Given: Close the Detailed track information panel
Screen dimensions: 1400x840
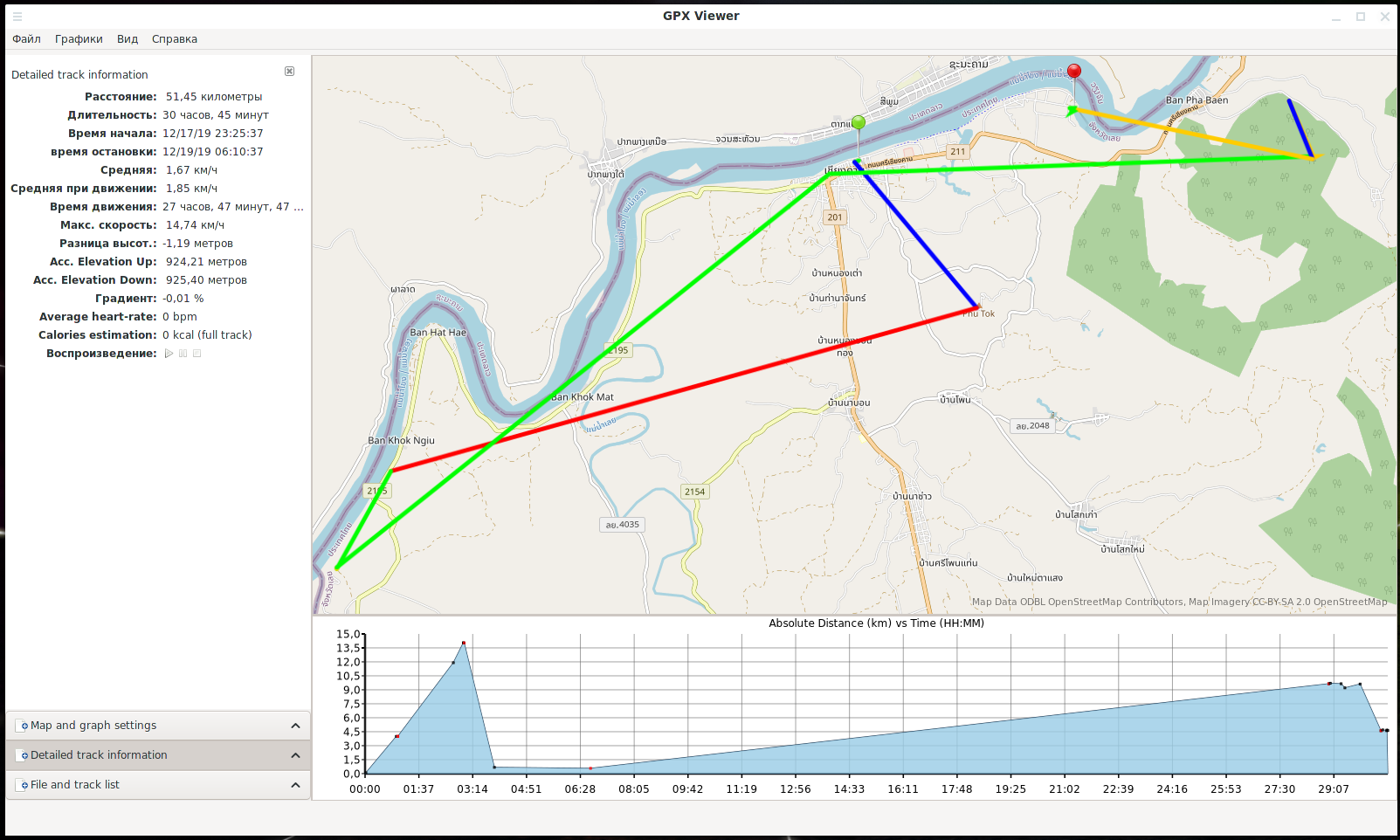Looking at the screenshot, I should point(289,72).
